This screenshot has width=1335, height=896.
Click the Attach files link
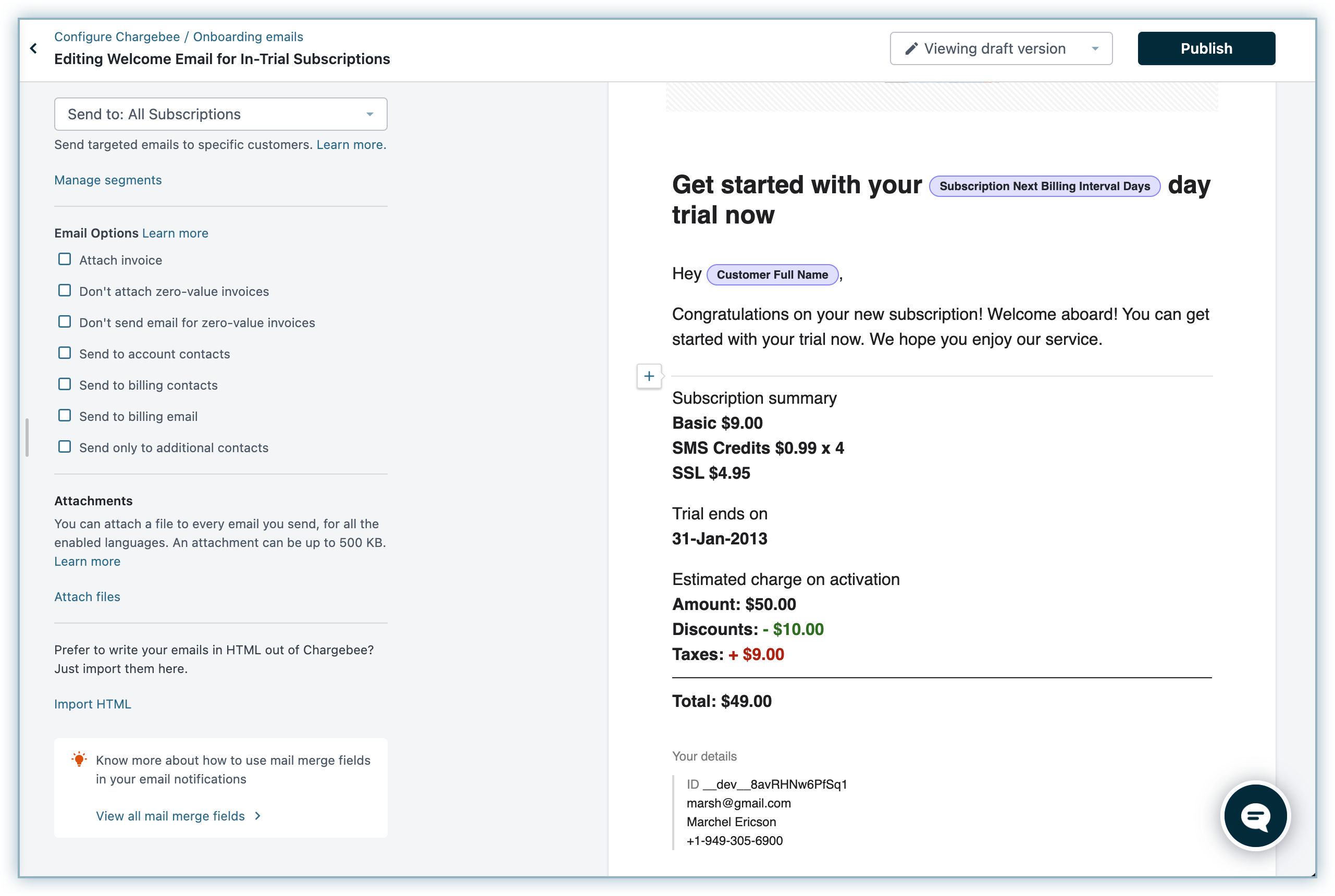point(87,596)
